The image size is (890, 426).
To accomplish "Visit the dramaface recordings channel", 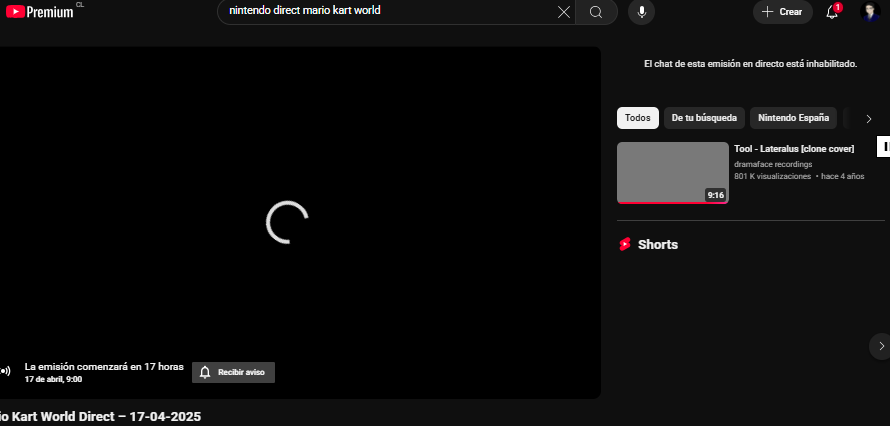I will (773, 164).
